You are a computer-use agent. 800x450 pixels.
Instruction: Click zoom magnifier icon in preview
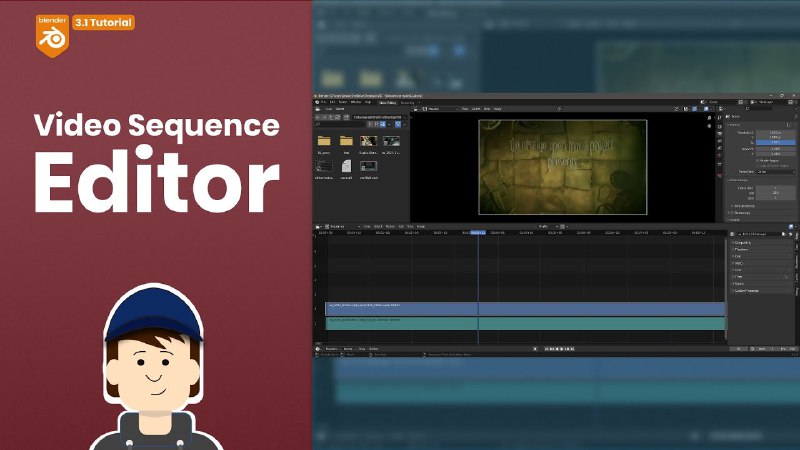point(709,118)
